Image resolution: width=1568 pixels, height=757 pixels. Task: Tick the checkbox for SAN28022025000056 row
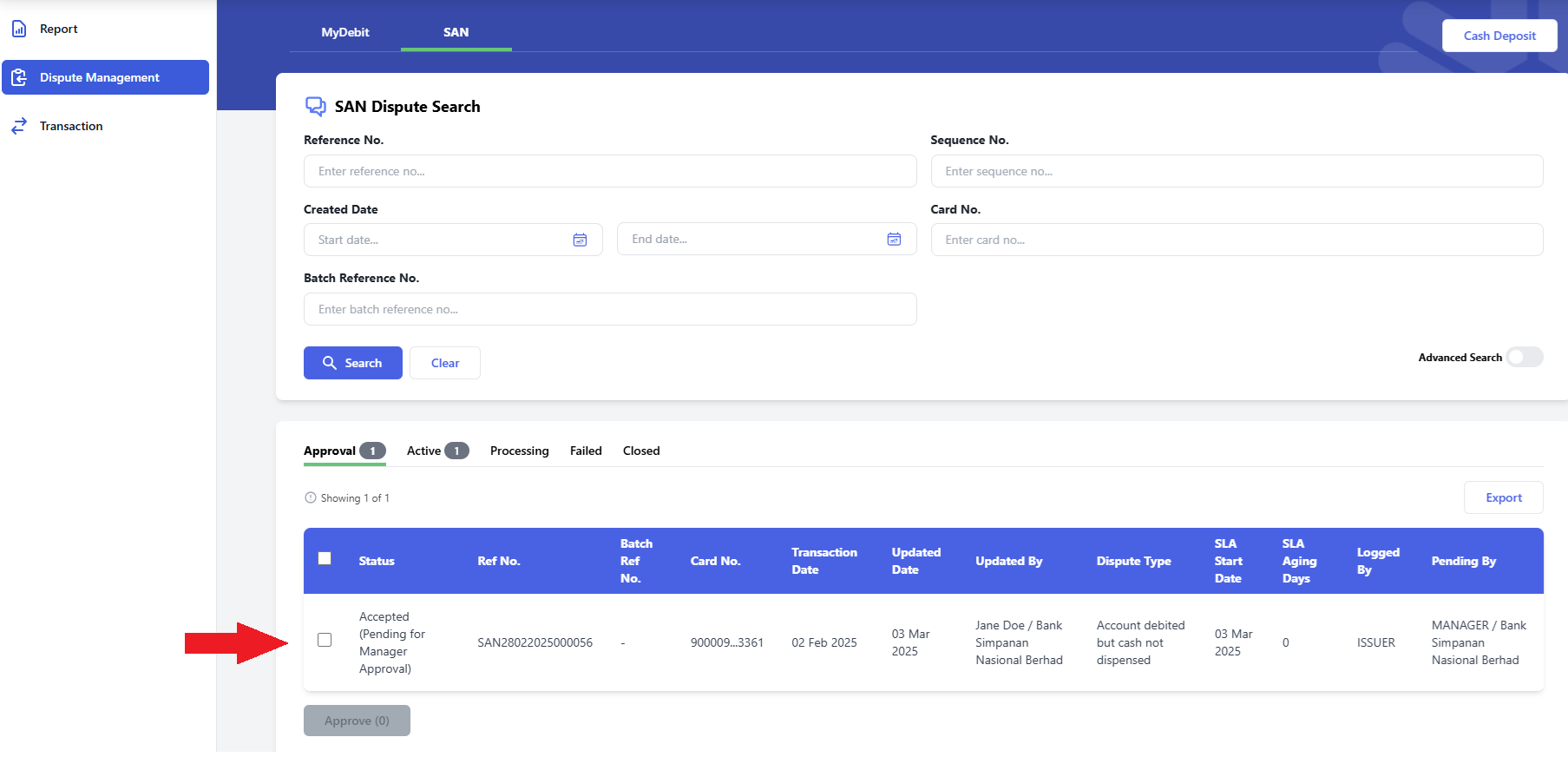pyautogui.click(x=325, y=640)
